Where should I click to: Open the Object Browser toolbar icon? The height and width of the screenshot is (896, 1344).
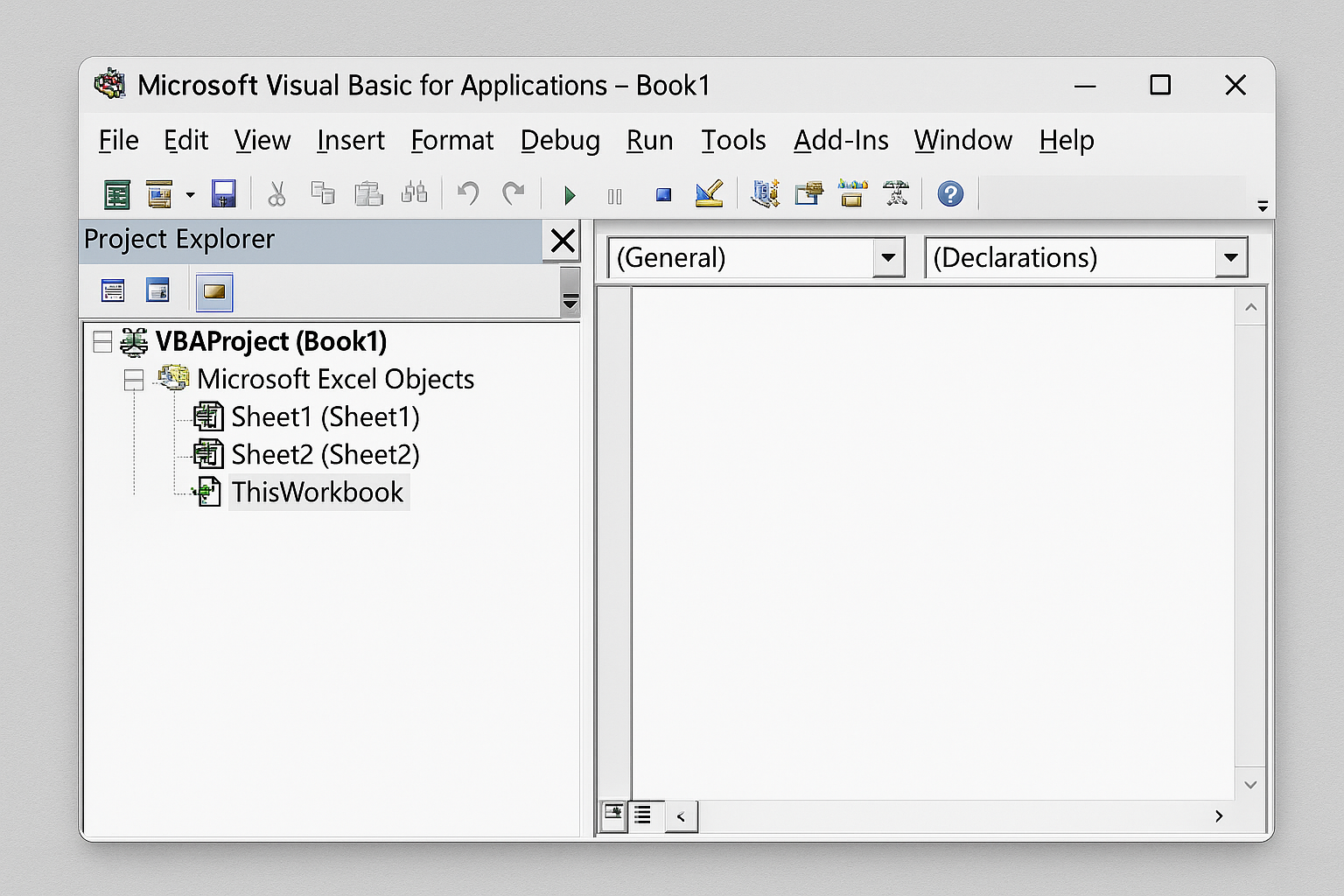click(852, 193)
